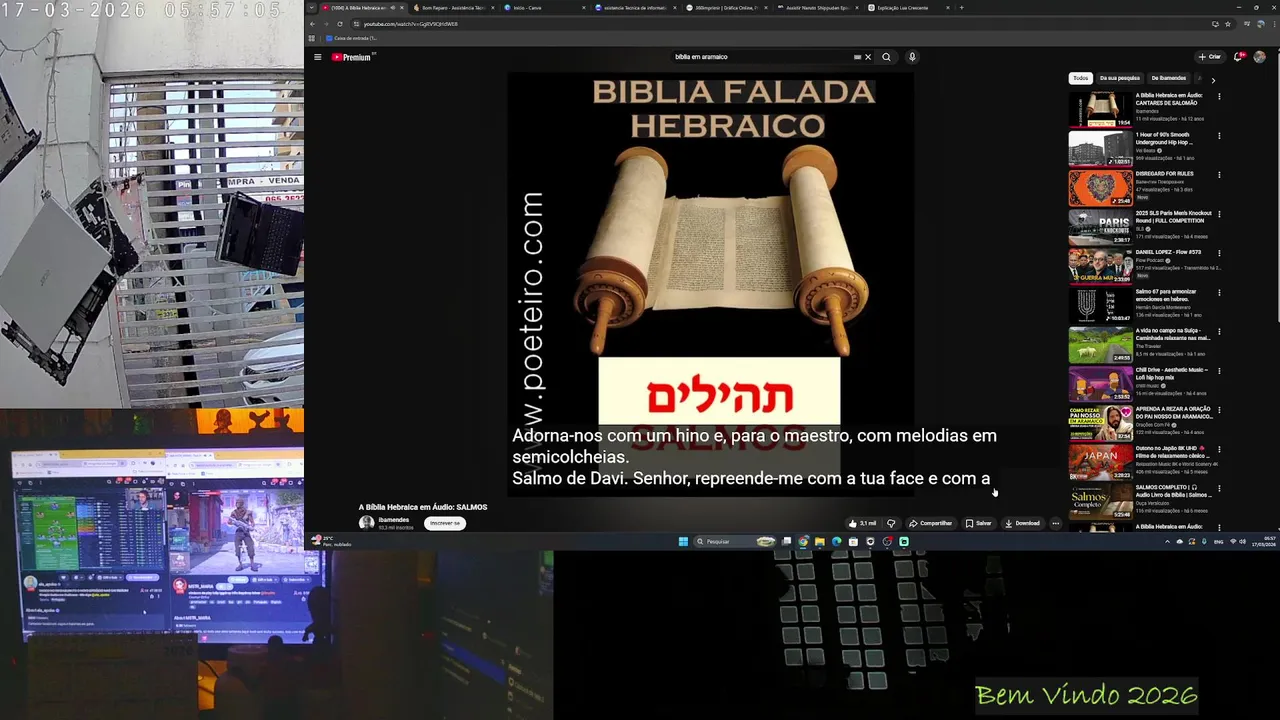Open the Windows Start button
The image size is (1280, 720).
(683, 542)
